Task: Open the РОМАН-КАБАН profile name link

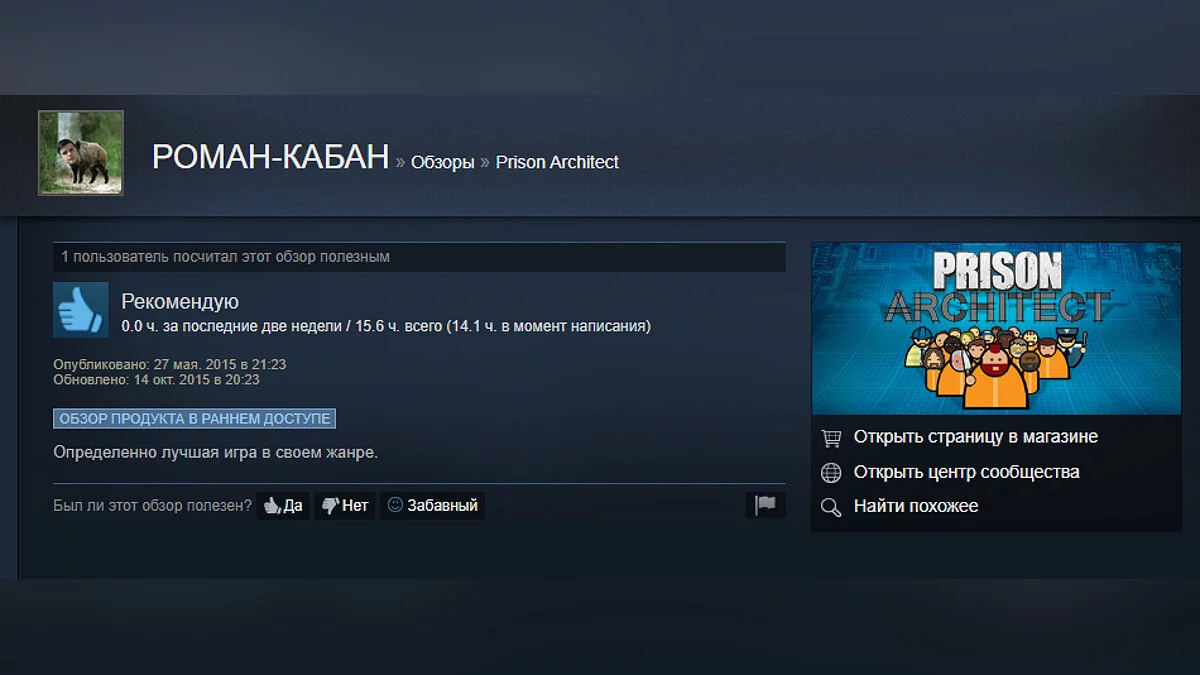Action: coord(270,157)
